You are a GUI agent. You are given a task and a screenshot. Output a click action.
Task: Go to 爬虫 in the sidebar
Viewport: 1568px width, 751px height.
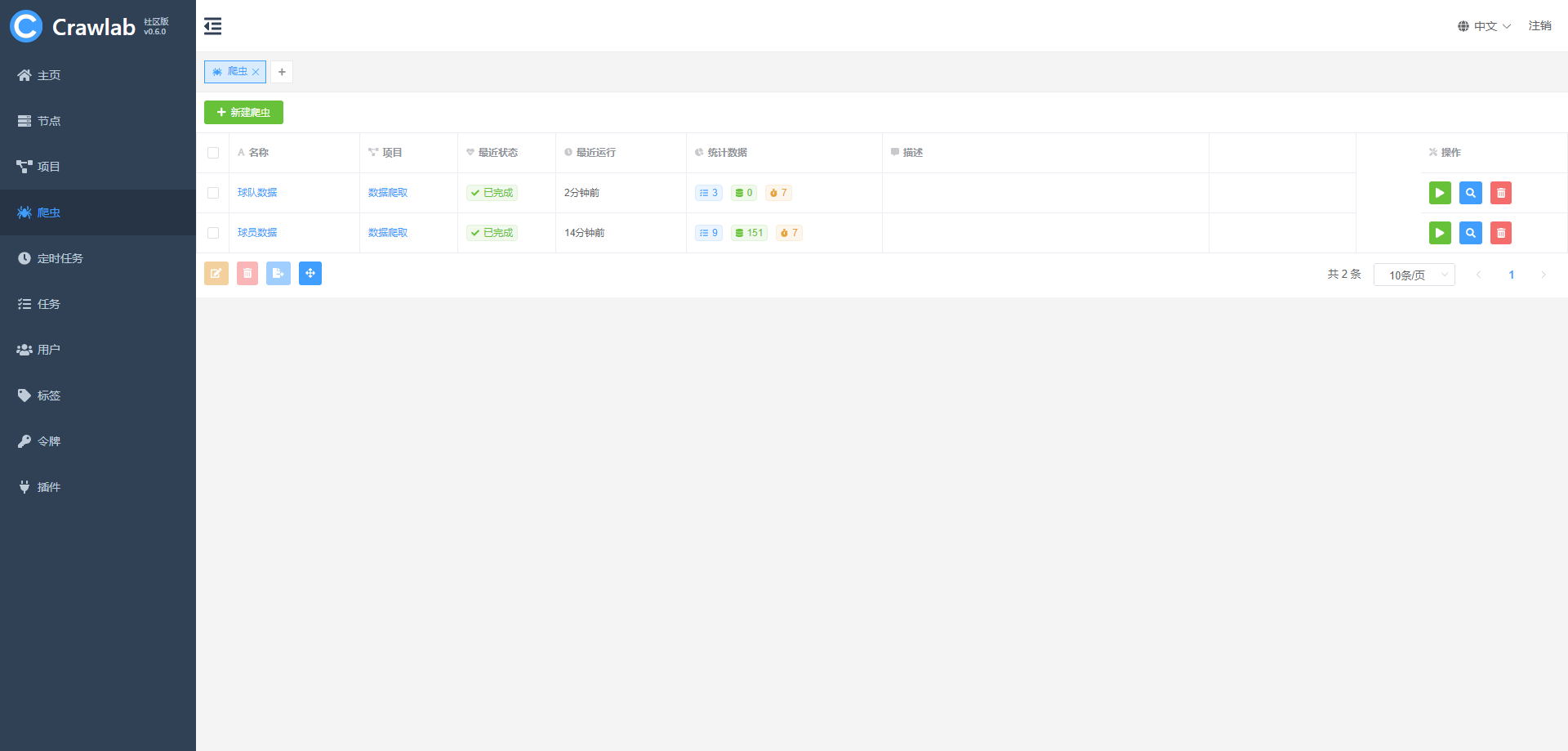coord(98,212)
